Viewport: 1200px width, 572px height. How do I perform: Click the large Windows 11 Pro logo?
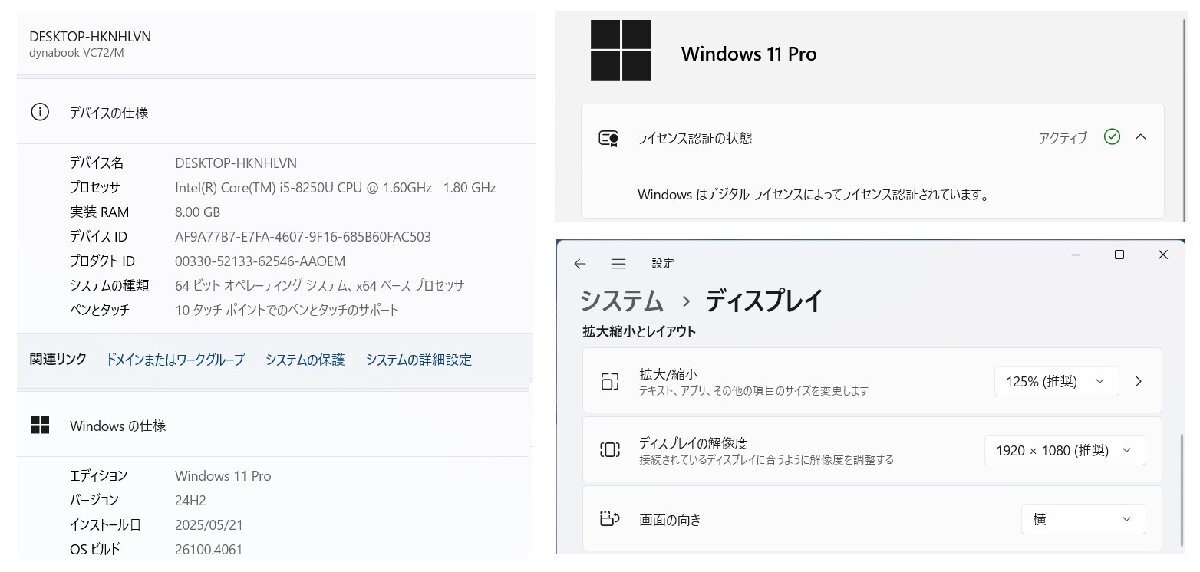[620, 51]
